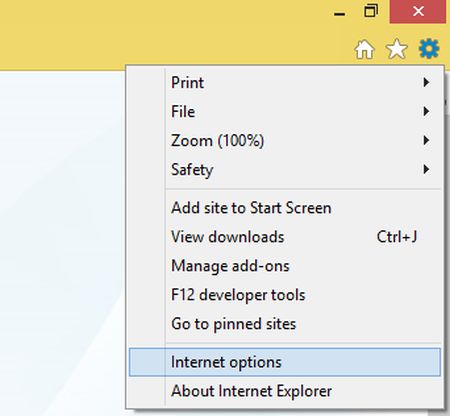Restore down the browser window
This screenshot has height=416, width=450.
tap(371, 11)
